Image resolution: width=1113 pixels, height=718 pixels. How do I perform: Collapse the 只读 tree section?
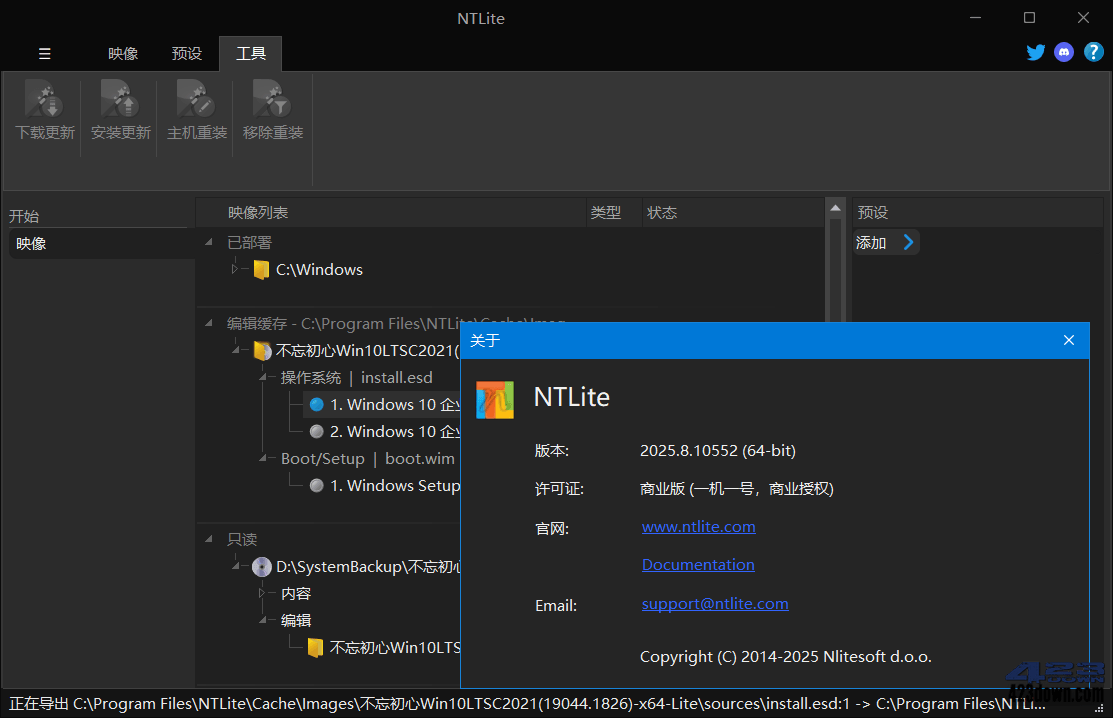pos(208,538)
